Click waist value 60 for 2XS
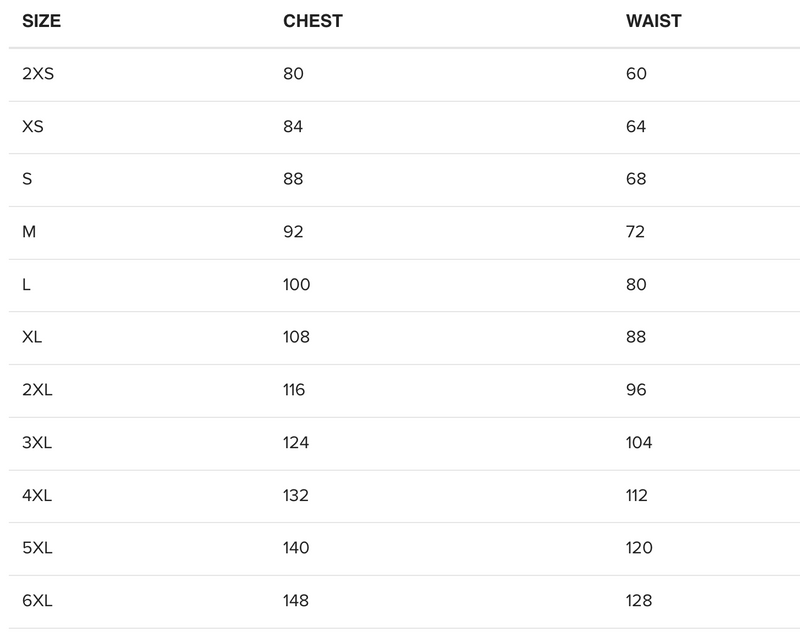Image resolution: width=800 pixels, height=642 pixels. pos(636,74)
